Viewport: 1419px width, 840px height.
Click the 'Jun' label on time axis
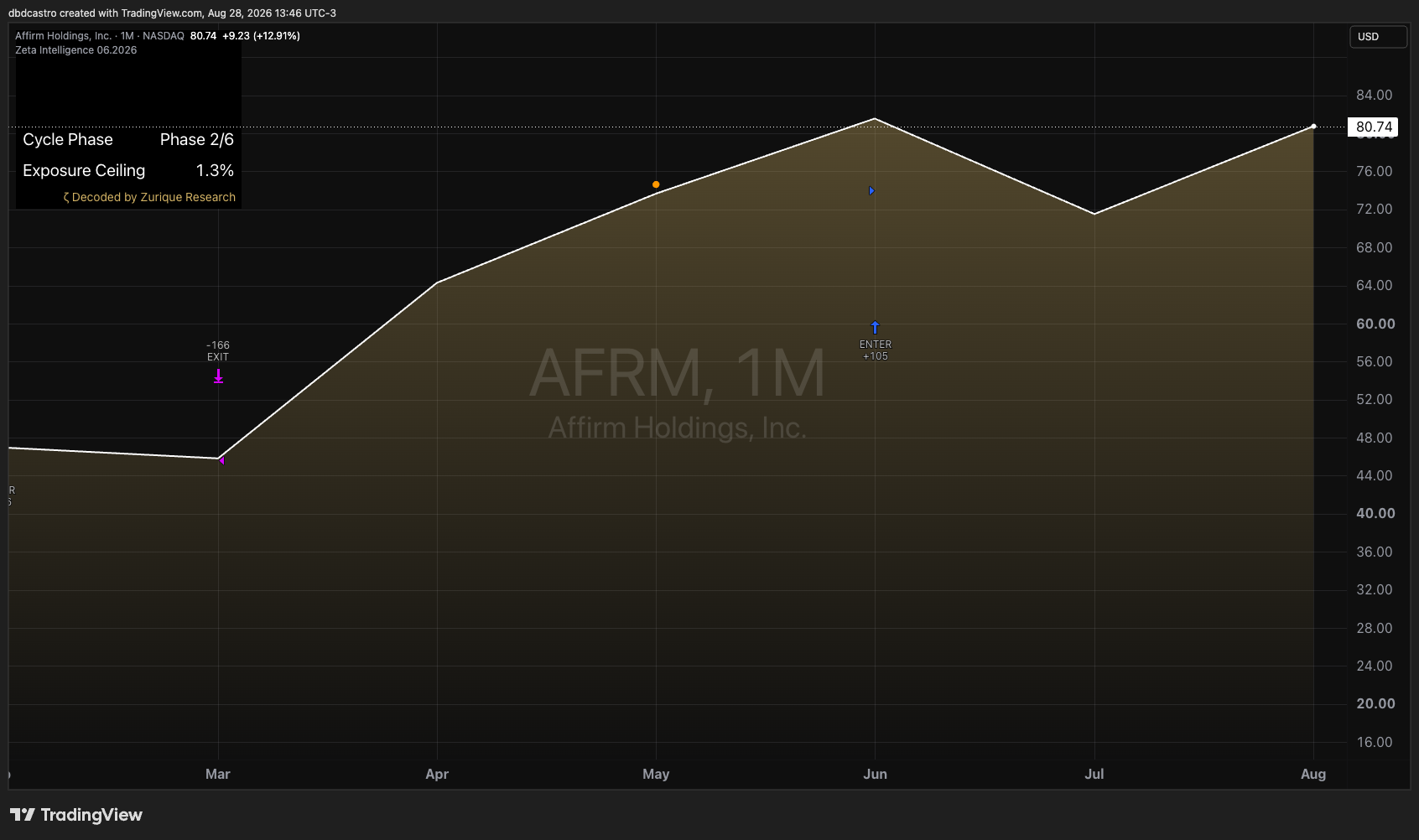pos(875,774)
